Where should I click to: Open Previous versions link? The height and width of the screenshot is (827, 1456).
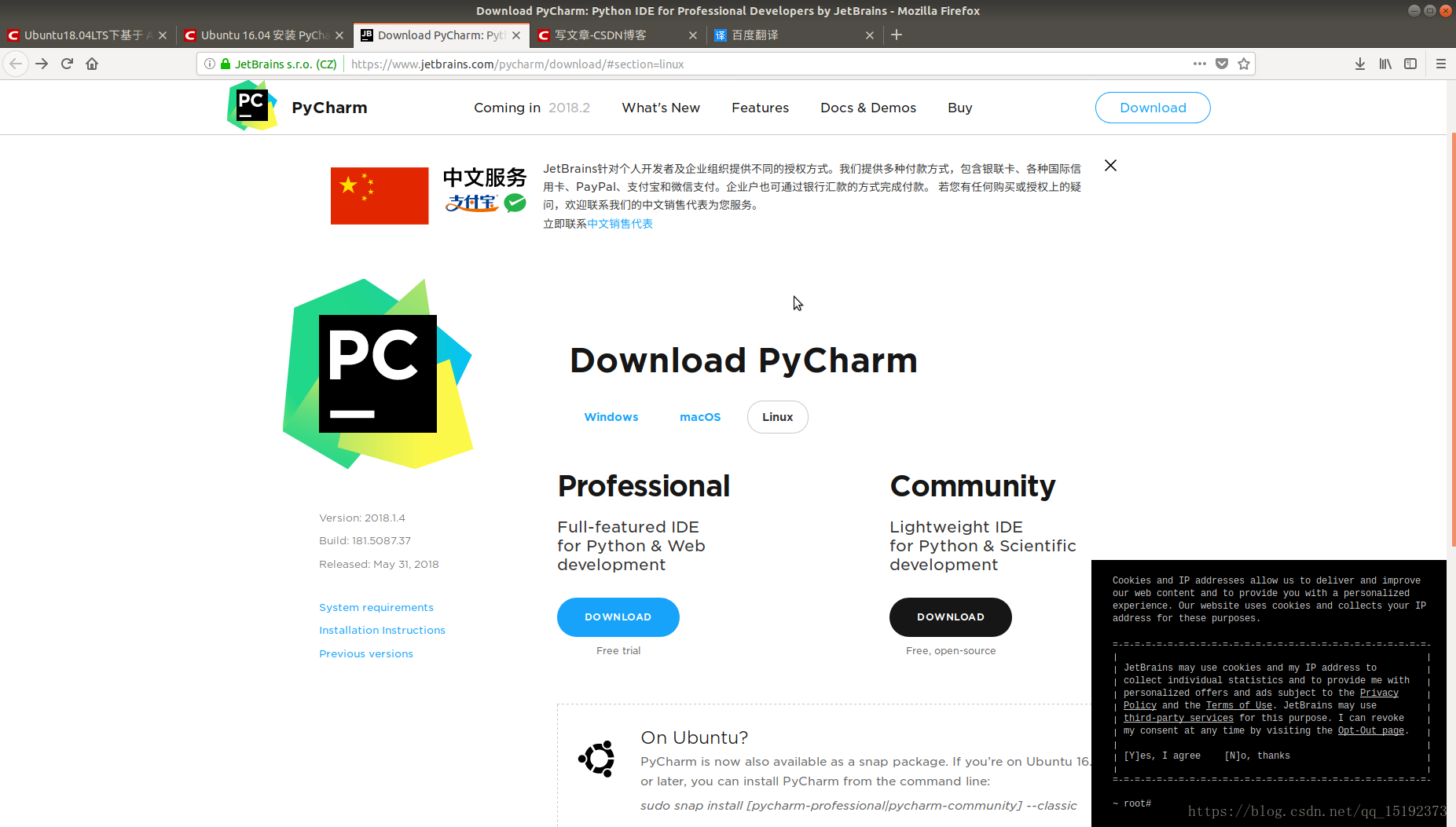[366, 653]
